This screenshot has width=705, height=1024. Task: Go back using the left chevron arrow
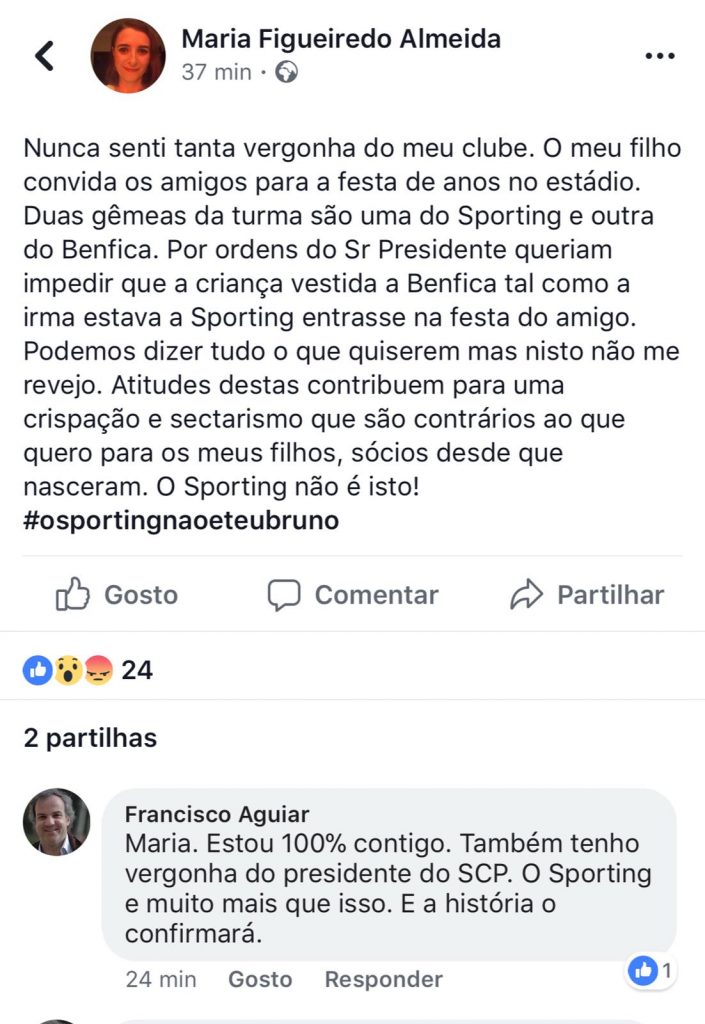[44, 56]
